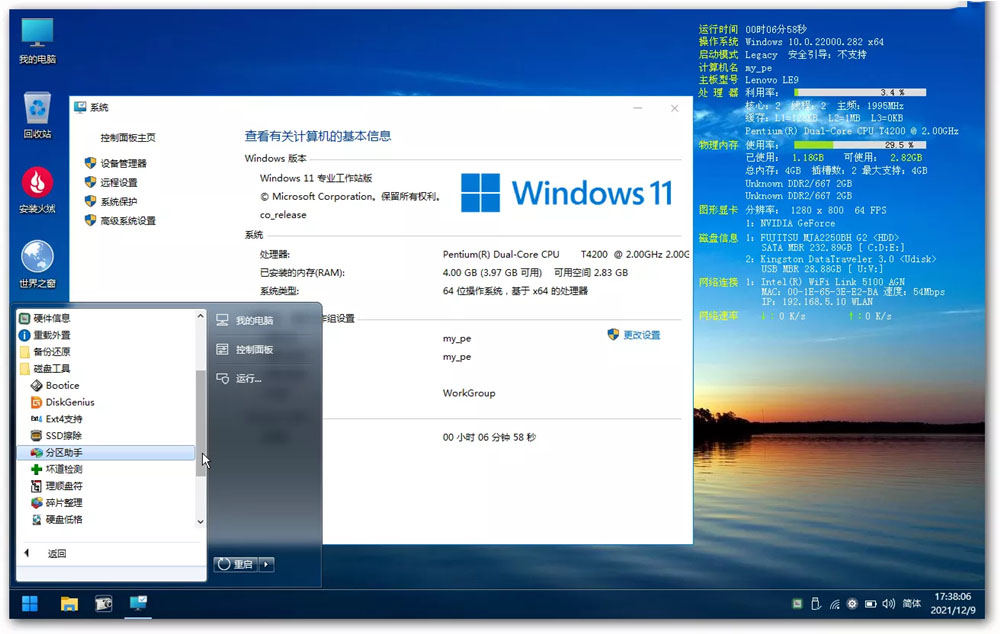The height and width of the screenshot is (634, 1000).
Task: Click 控制面板主页 link
Action: tap(128, 137)
